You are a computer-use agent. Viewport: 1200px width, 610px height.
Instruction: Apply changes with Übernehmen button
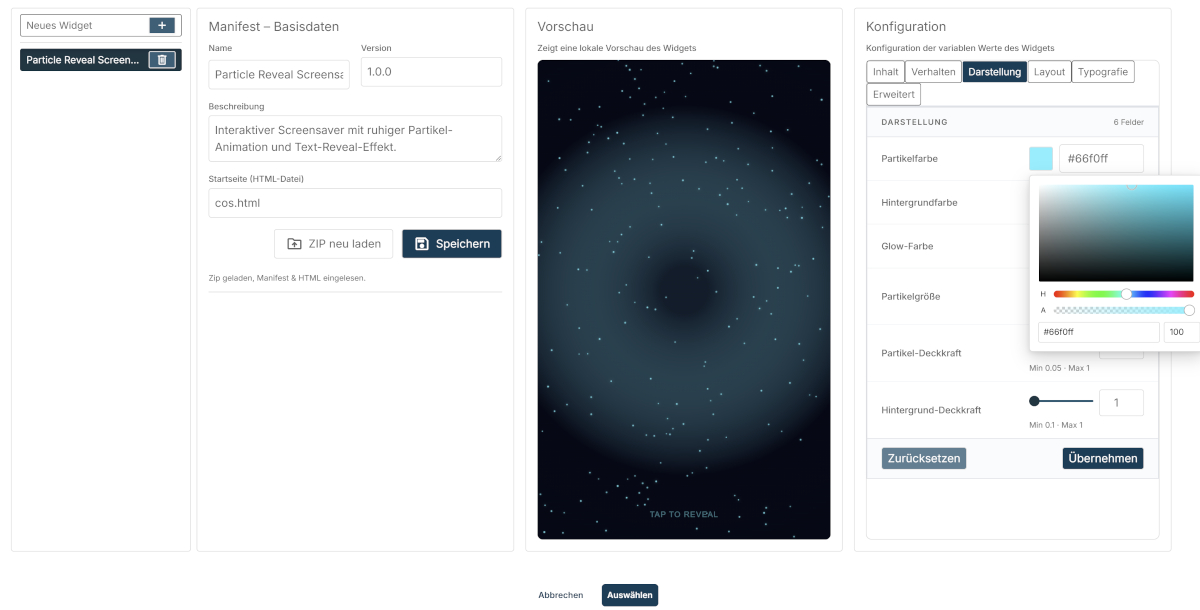tap(1102, 458)
